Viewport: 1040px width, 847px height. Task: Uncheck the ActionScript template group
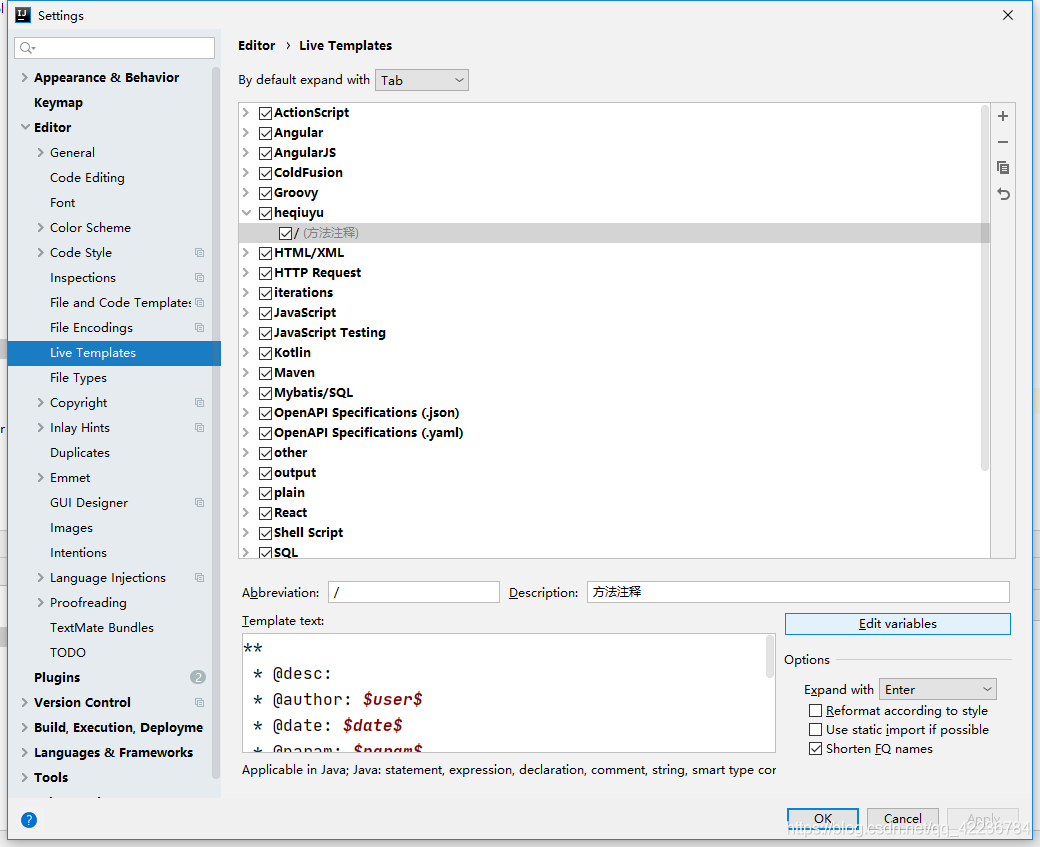click(x=265, y=113)
